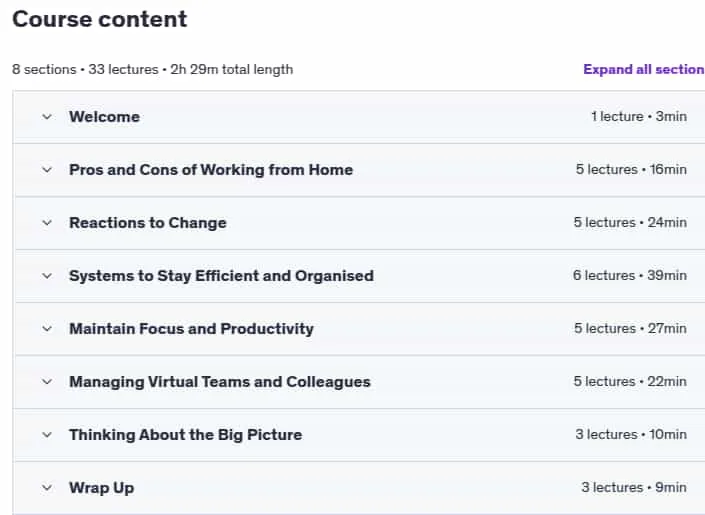The width and height of the screenshot is (705, 515).
Task: Click the 3 lectures • 9min label
Action: [634, 488]
